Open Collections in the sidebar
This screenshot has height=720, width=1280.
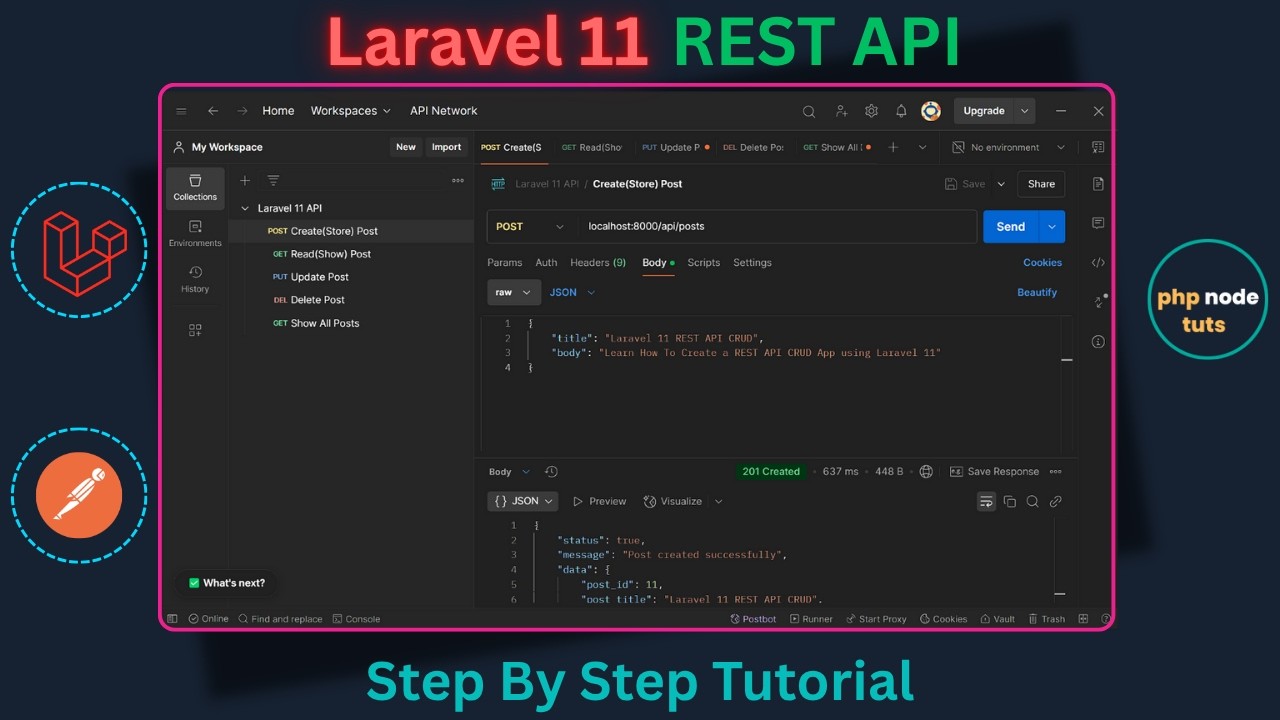(195, 187)
